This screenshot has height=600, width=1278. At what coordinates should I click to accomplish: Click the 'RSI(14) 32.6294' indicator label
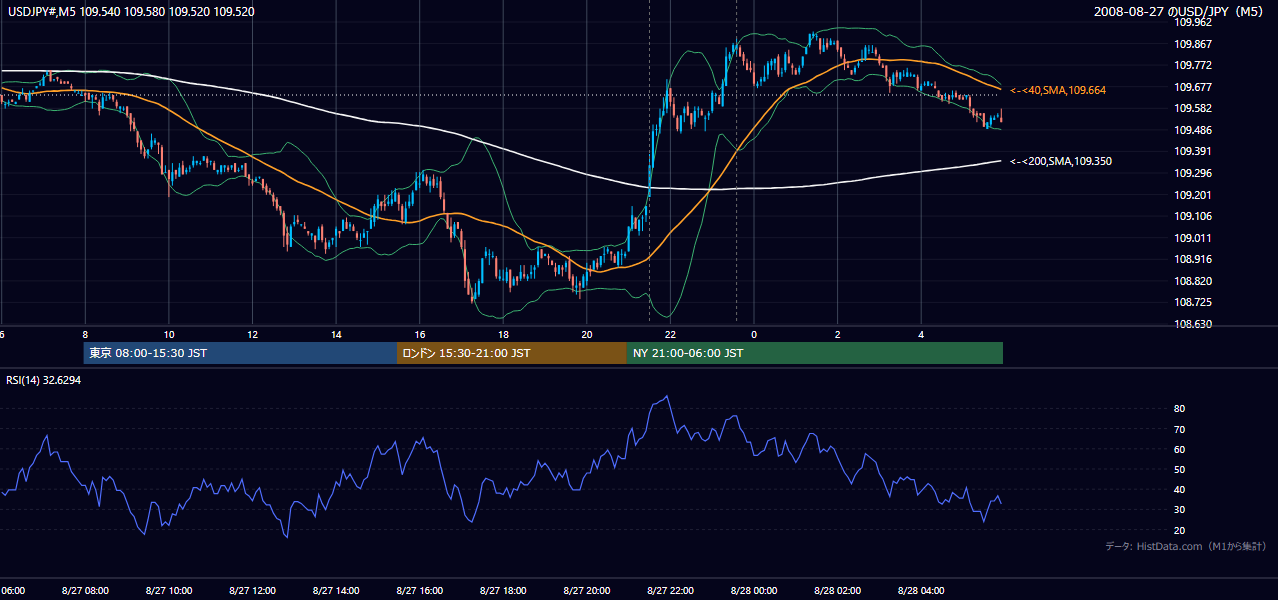coord(44,380)
